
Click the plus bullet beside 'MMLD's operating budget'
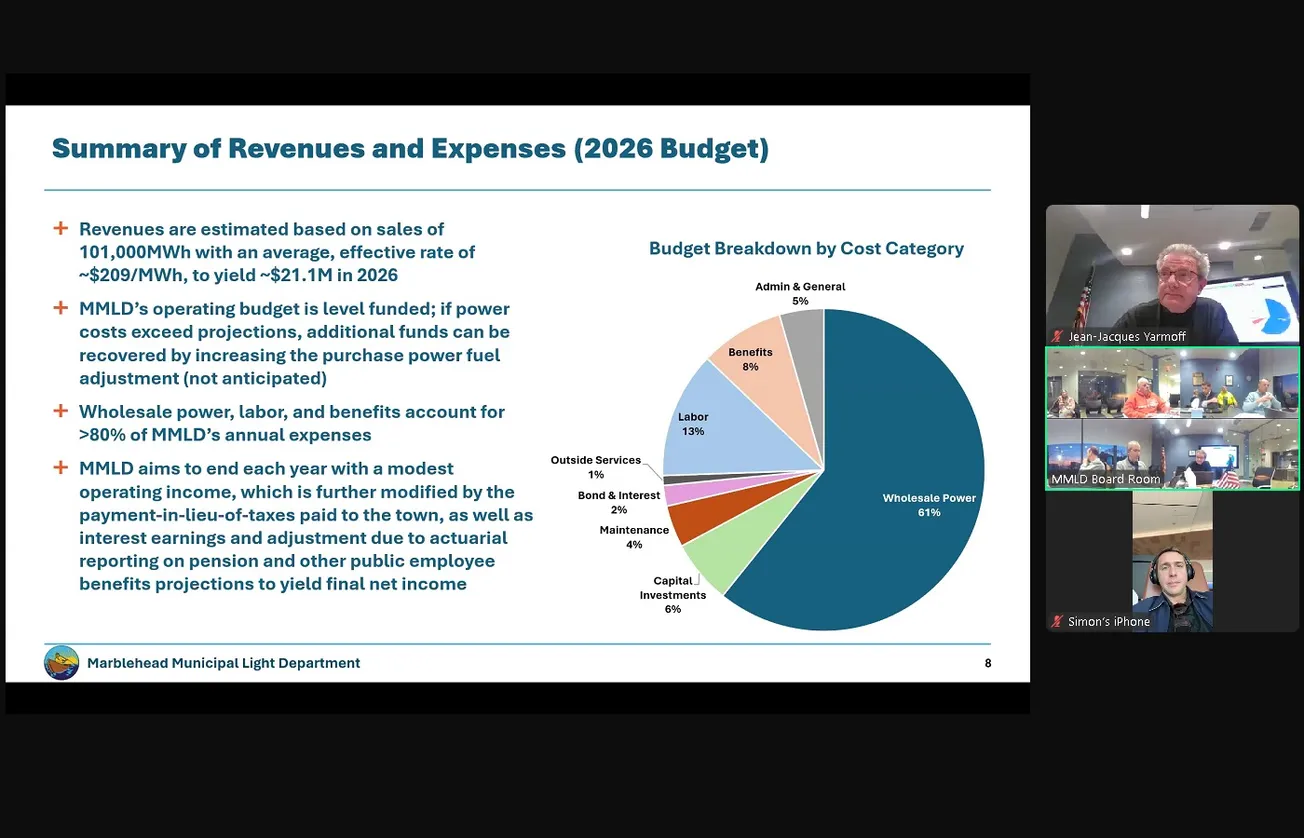tap(61, 308)
